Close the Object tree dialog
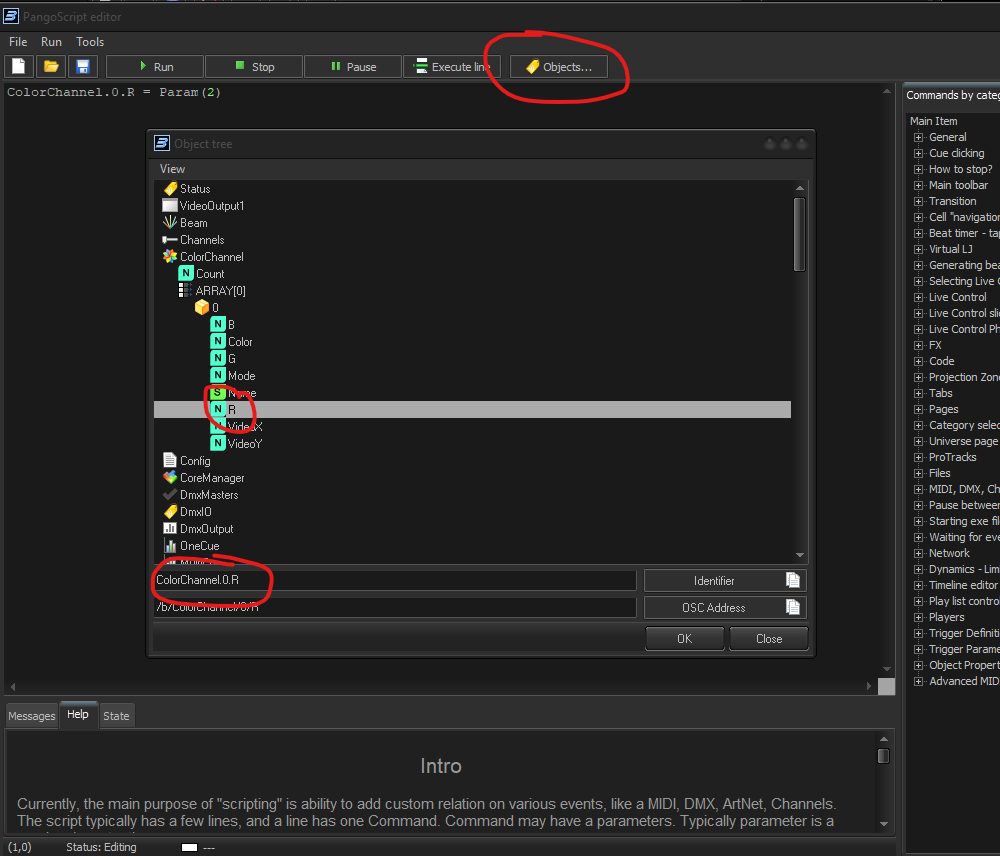Viewport: 1000px width, 856px height. coord(768,638)
